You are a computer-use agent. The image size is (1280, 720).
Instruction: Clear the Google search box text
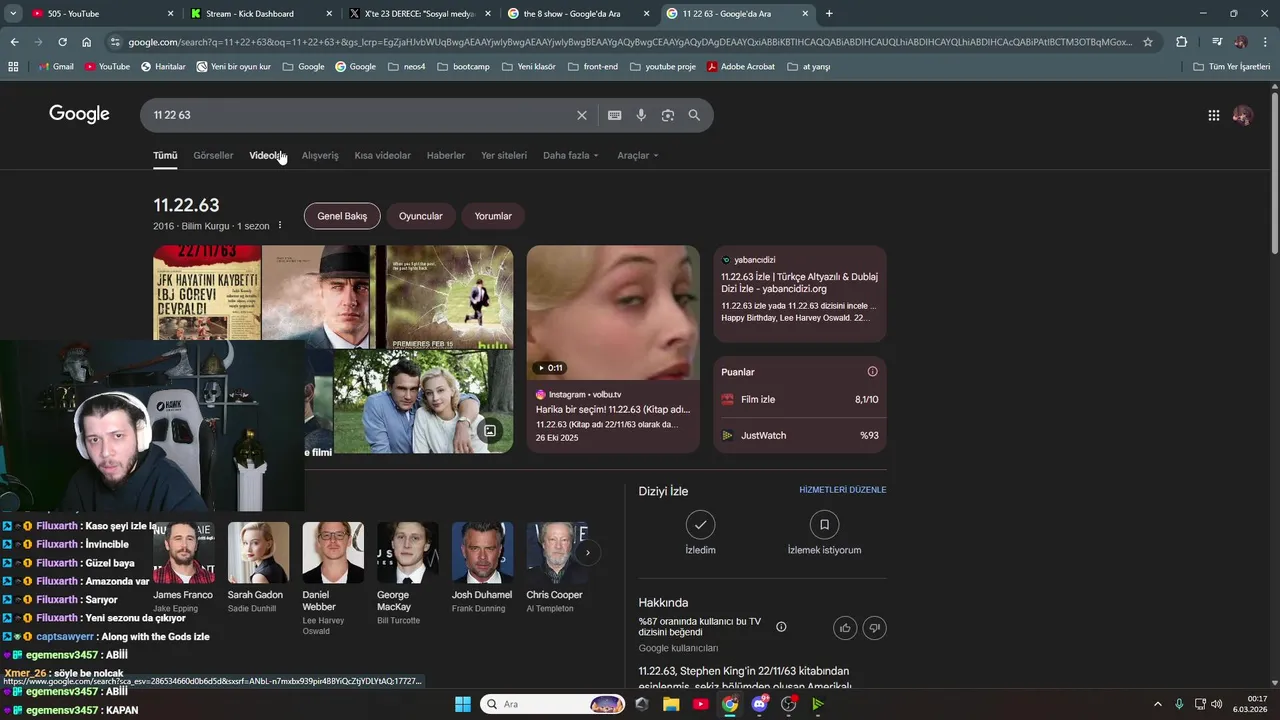[x=581, y=115]
